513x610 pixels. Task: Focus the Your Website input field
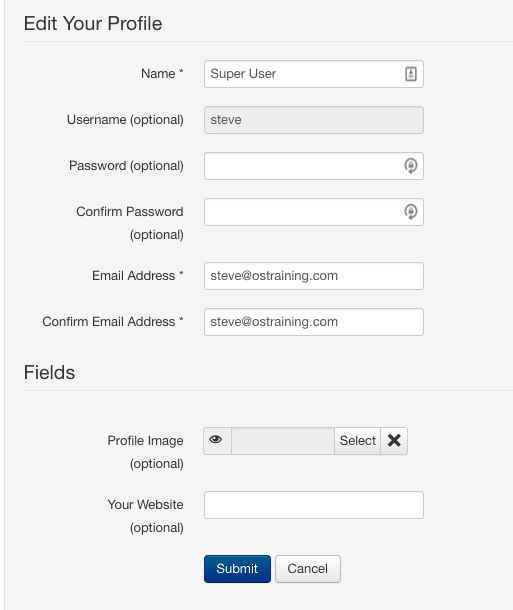tap(313, 505)
